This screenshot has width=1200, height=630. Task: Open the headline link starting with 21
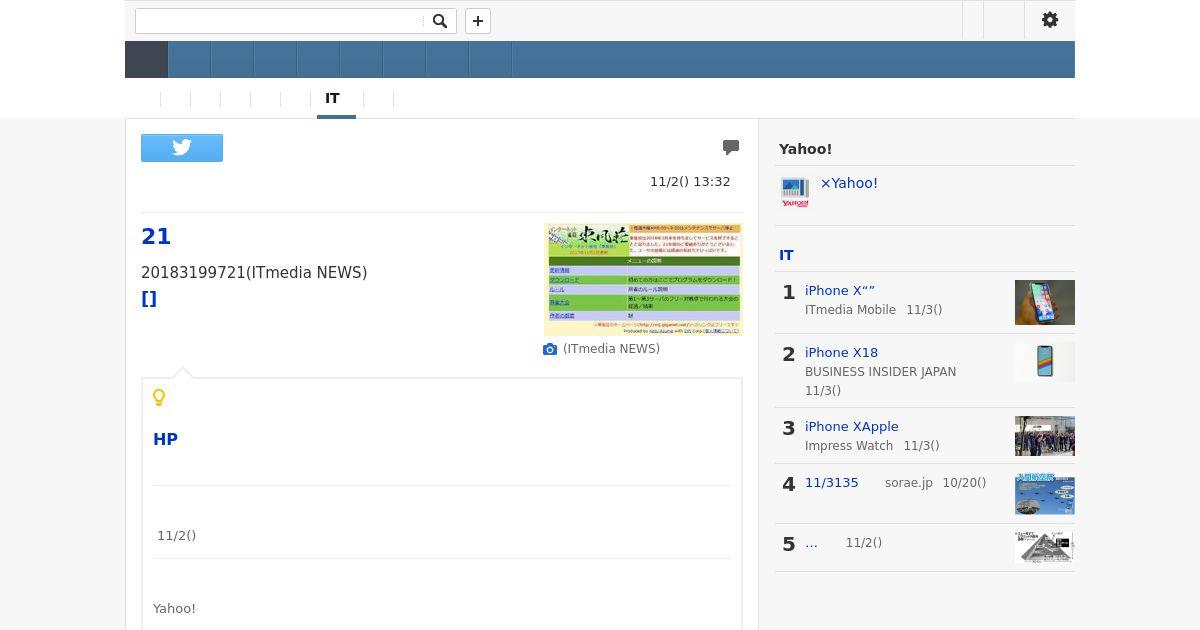point(156,236)
